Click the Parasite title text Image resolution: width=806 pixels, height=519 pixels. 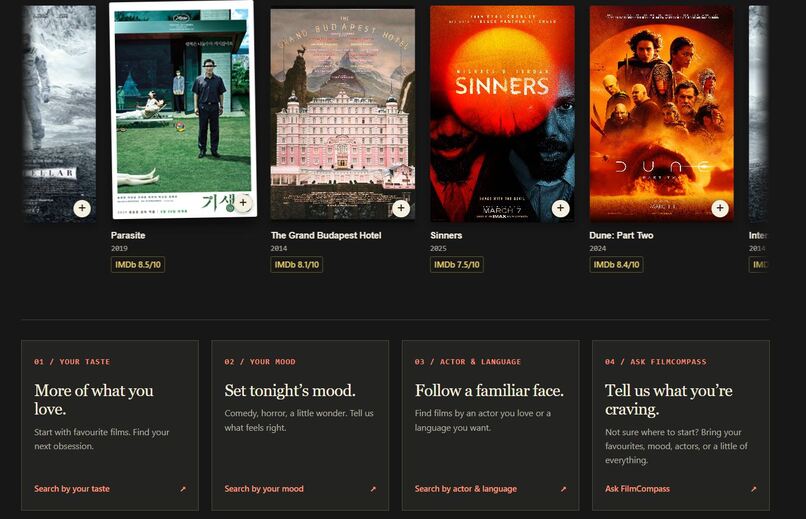click(x=128, y=235)
